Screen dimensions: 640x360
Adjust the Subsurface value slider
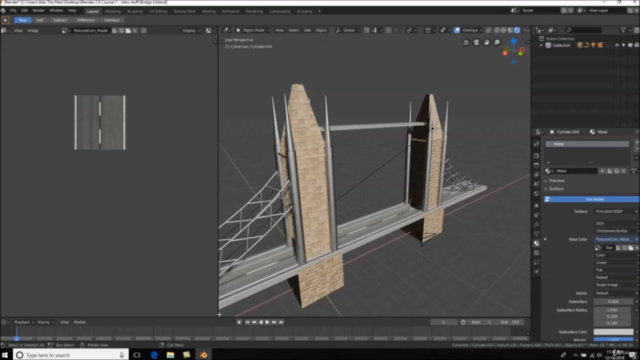613,302
